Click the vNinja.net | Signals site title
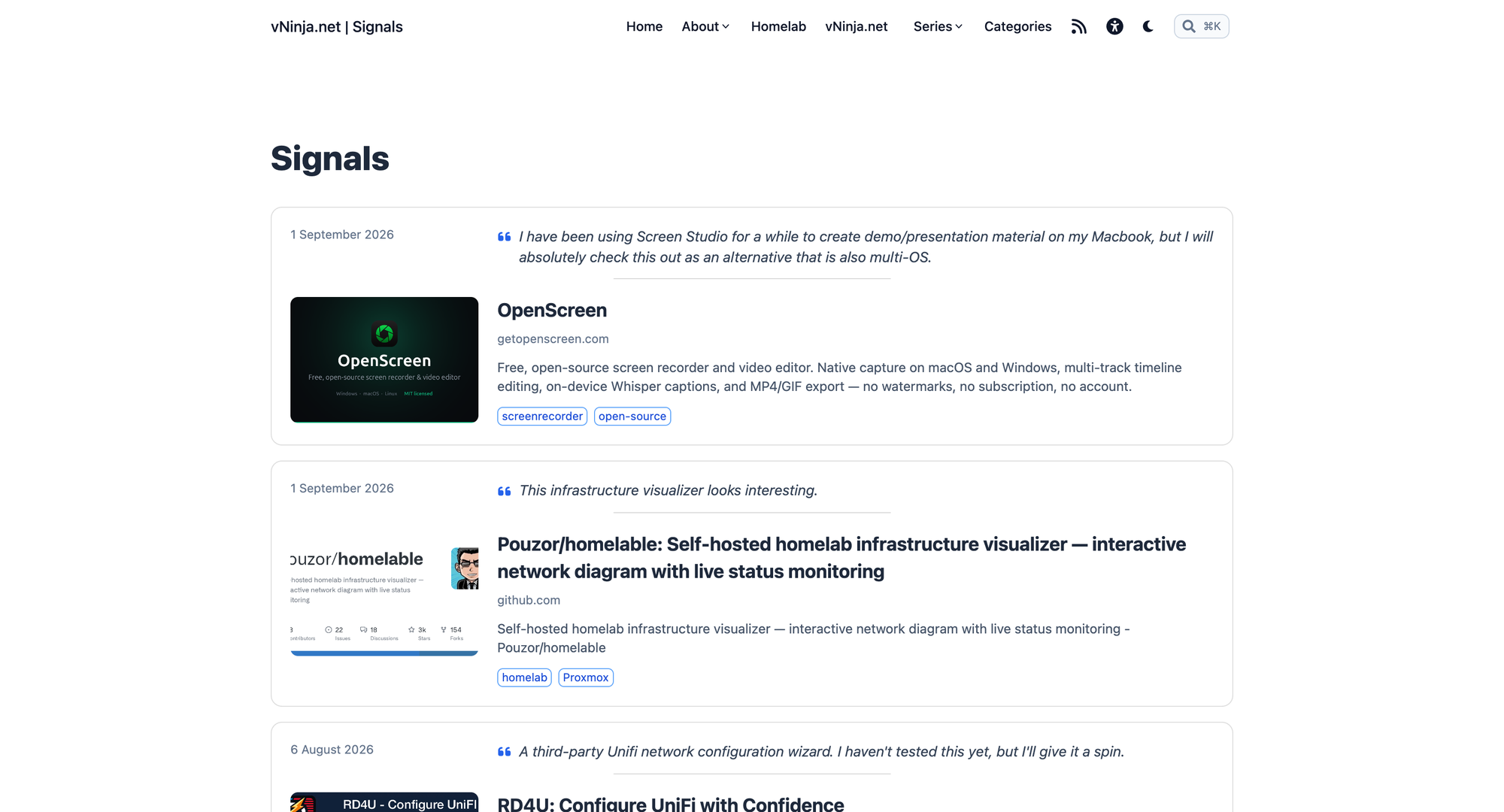 coord(337,26)
